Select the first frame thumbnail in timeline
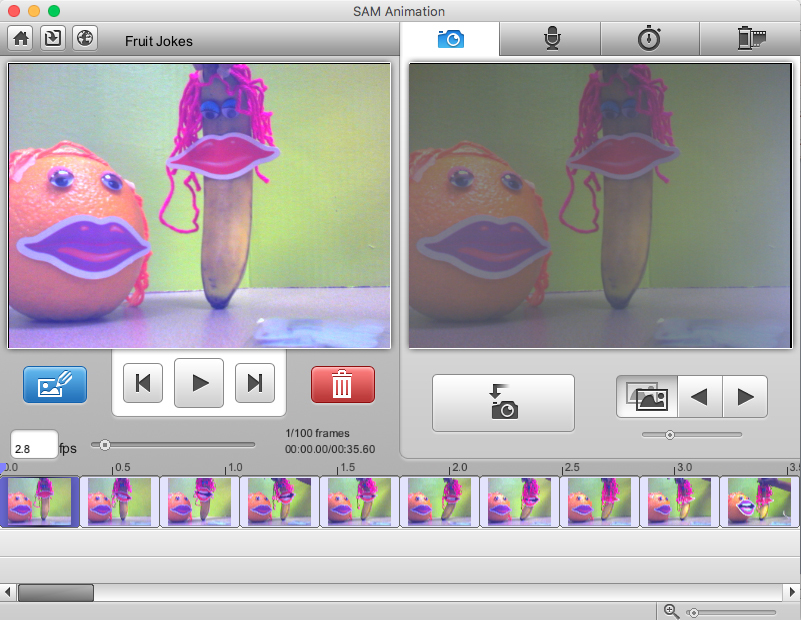The image size is (801, 620). pos(39,502)
